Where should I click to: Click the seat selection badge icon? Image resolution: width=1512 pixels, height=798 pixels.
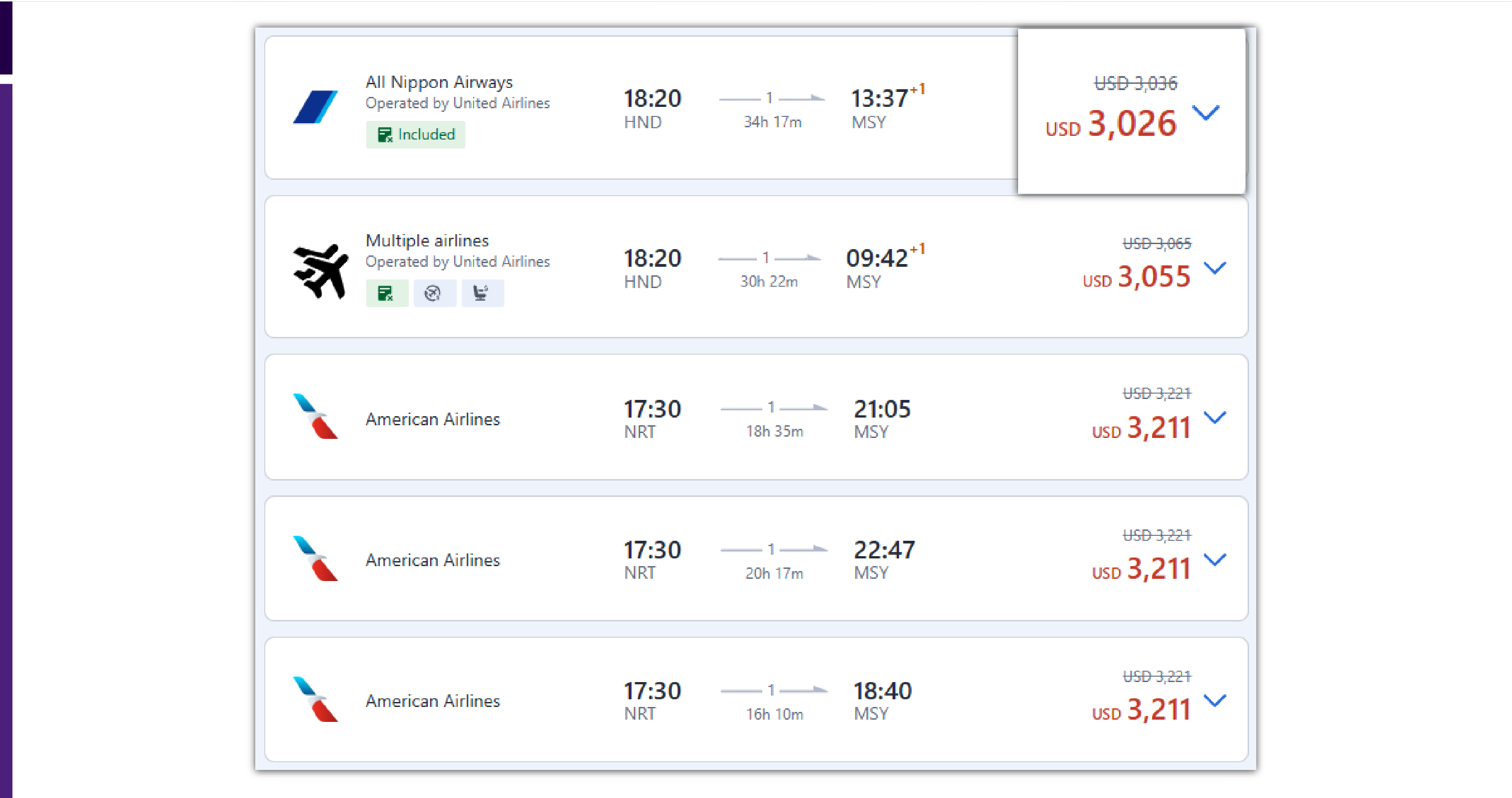coord(482,293)
